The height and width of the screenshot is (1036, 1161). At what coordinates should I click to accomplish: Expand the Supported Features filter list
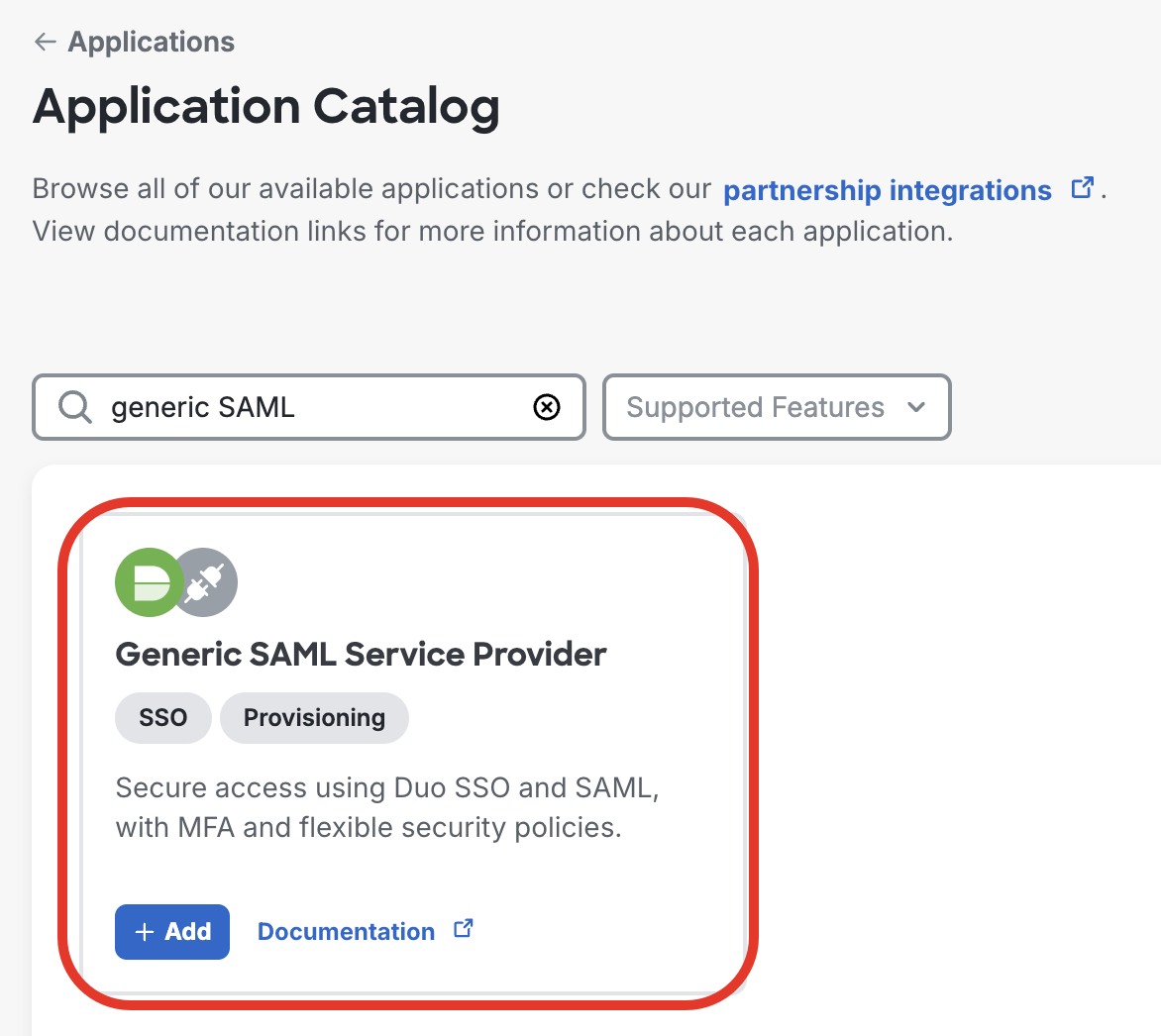pos(777,407)
